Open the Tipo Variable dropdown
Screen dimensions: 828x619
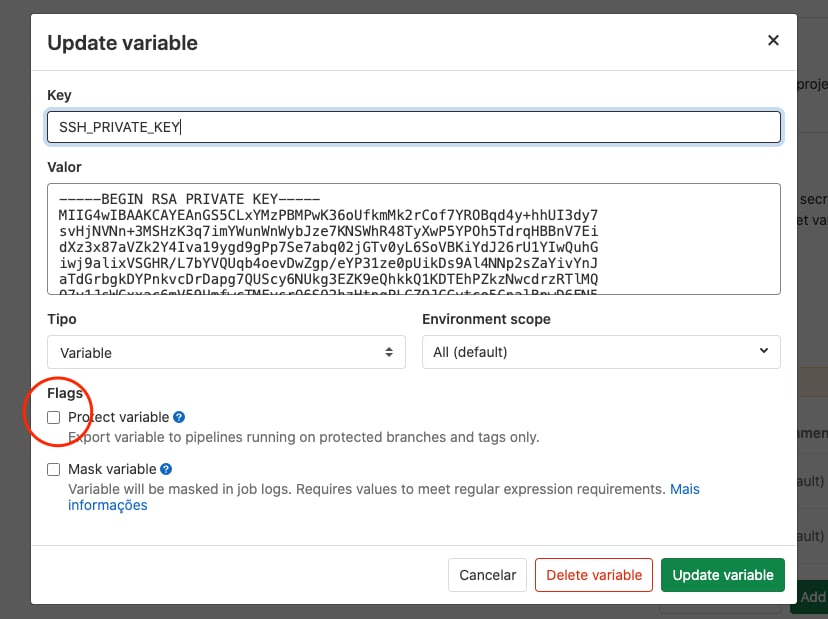tap(226, 352)
